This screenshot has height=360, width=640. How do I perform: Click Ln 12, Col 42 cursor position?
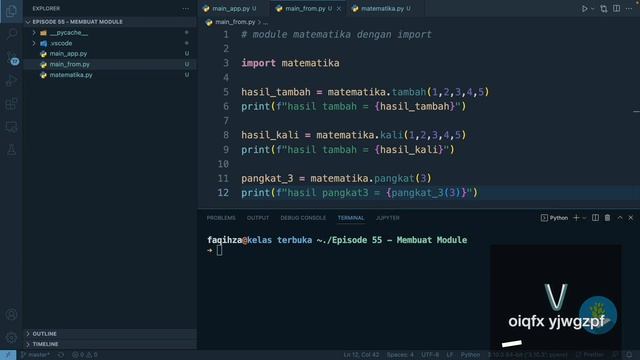pyautogui.click(x=361, y=355)
